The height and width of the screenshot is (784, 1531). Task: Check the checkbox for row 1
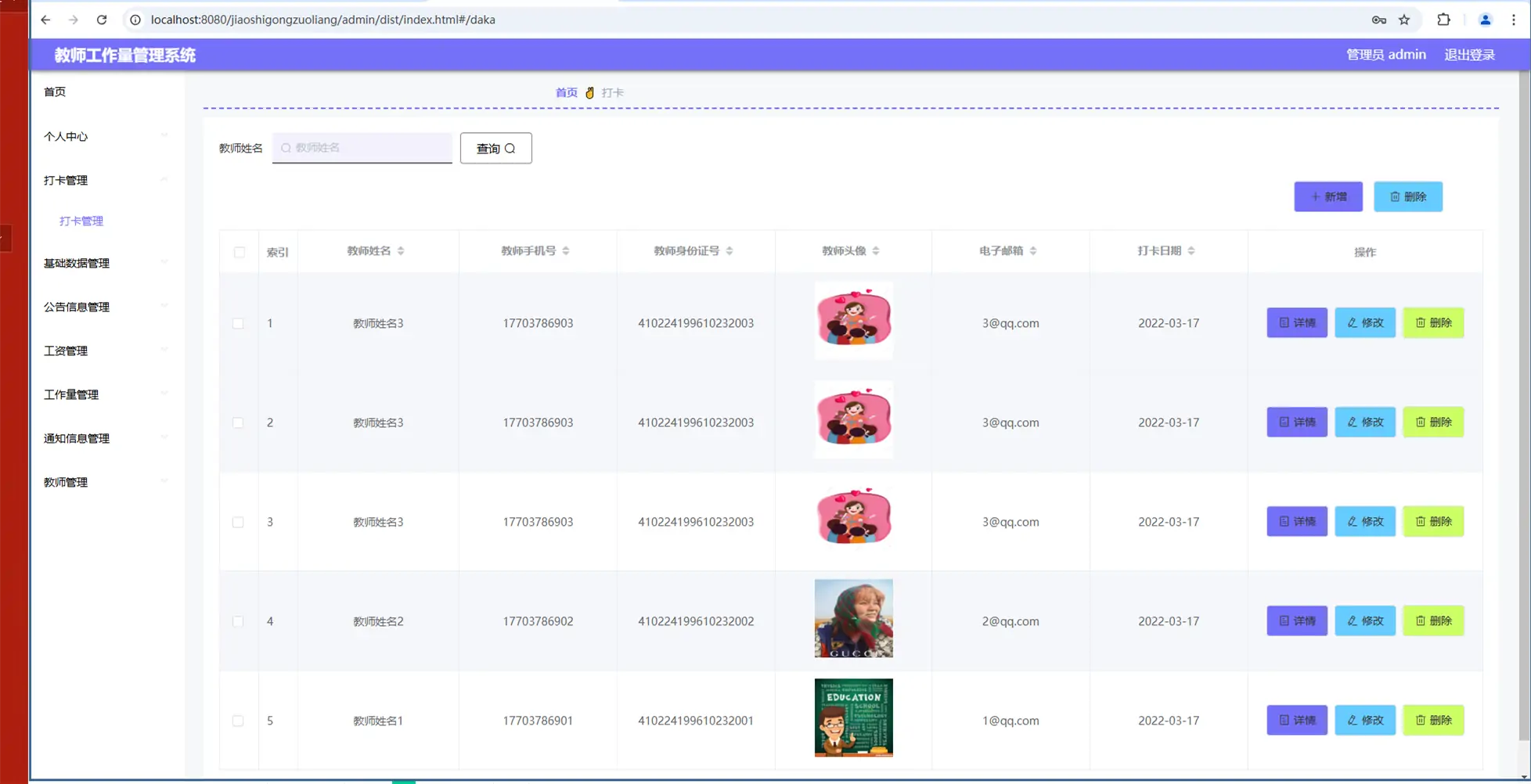click(238, 323)
